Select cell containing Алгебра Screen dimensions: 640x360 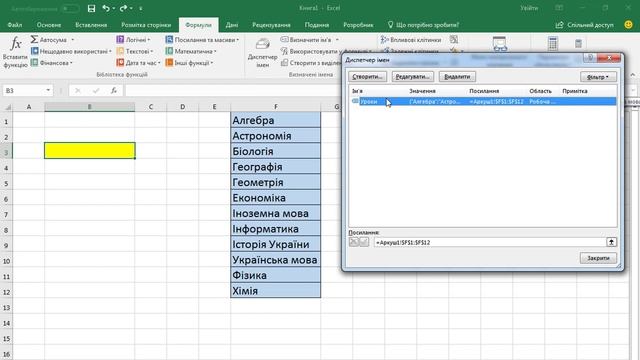pyautogui.click(x=276, y=120)
